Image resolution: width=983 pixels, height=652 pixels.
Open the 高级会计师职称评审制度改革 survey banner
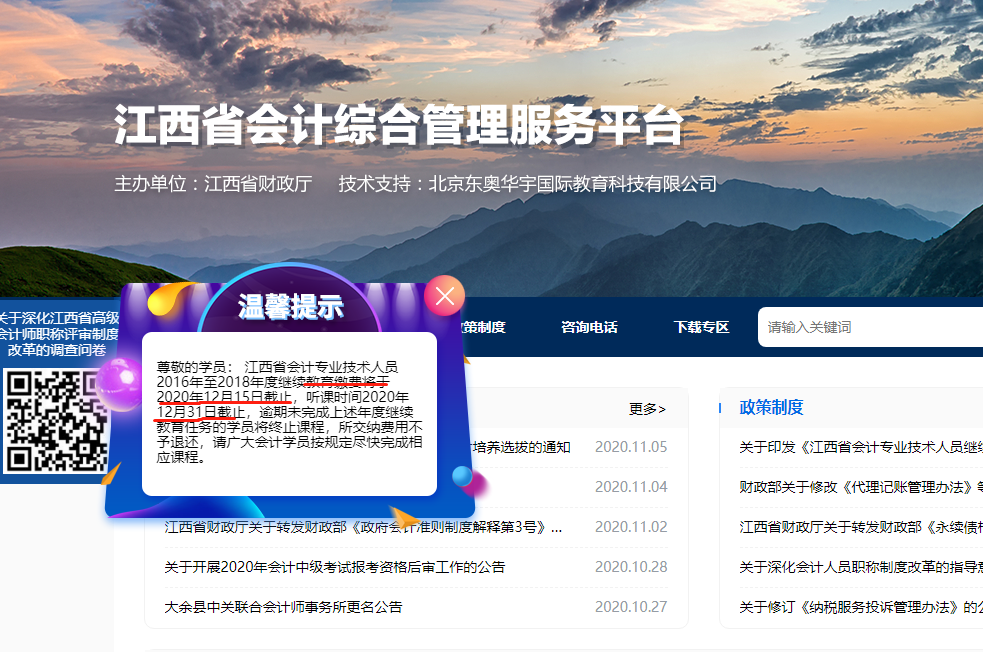point(60,334)
